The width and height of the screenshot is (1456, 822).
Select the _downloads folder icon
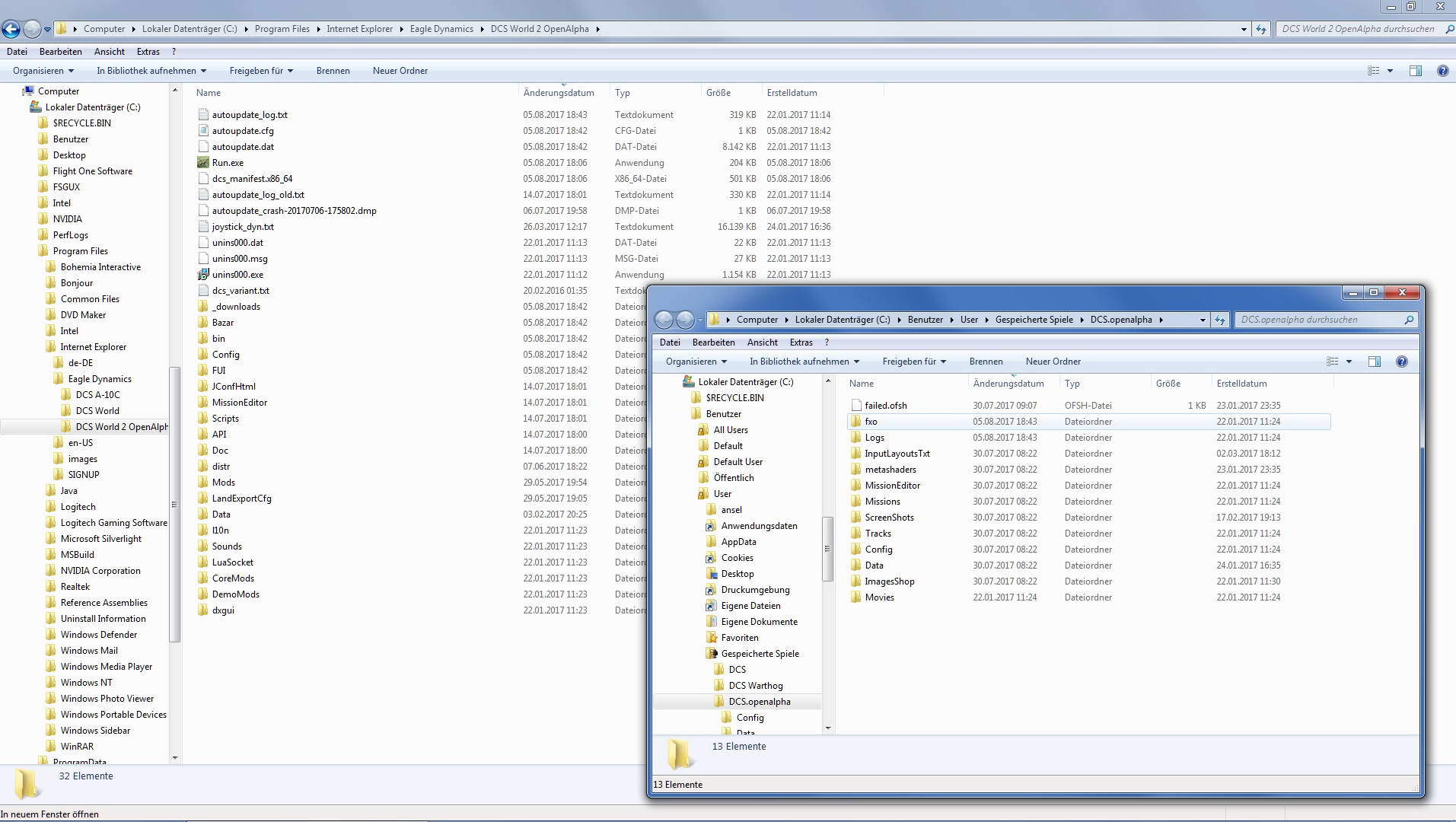tap(202, 306)
